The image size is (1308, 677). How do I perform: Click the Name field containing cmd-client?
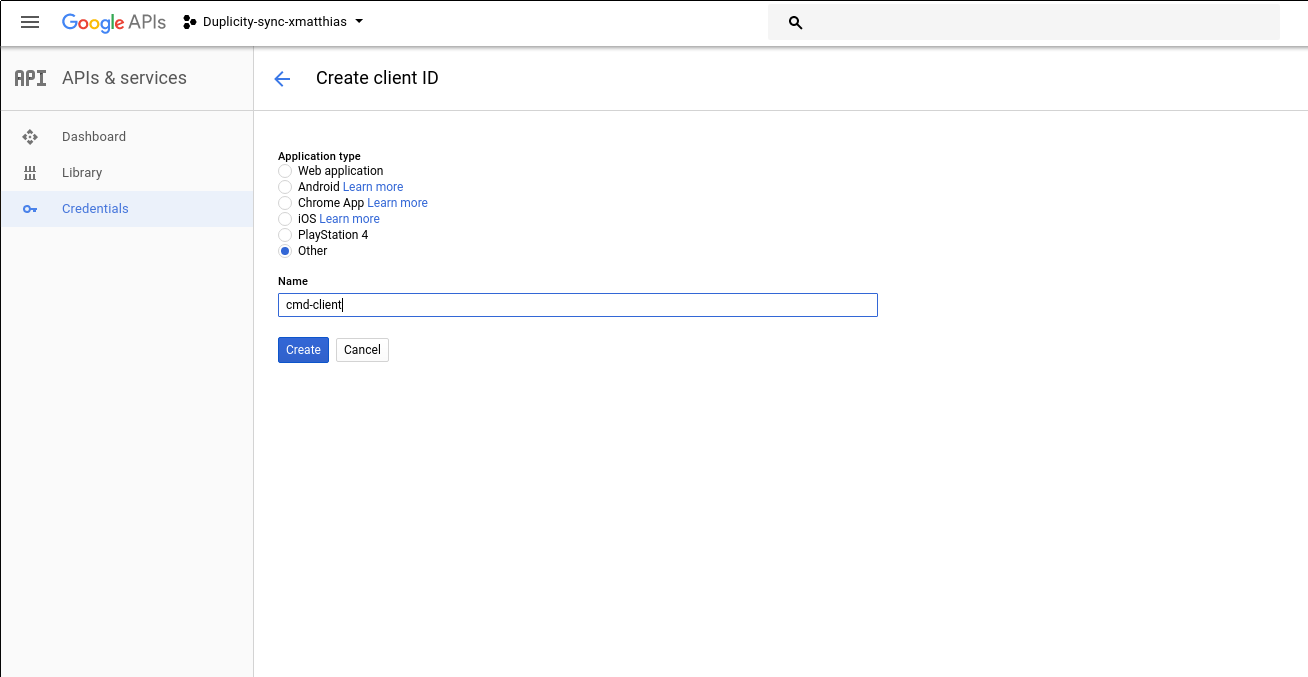(578, 305)
